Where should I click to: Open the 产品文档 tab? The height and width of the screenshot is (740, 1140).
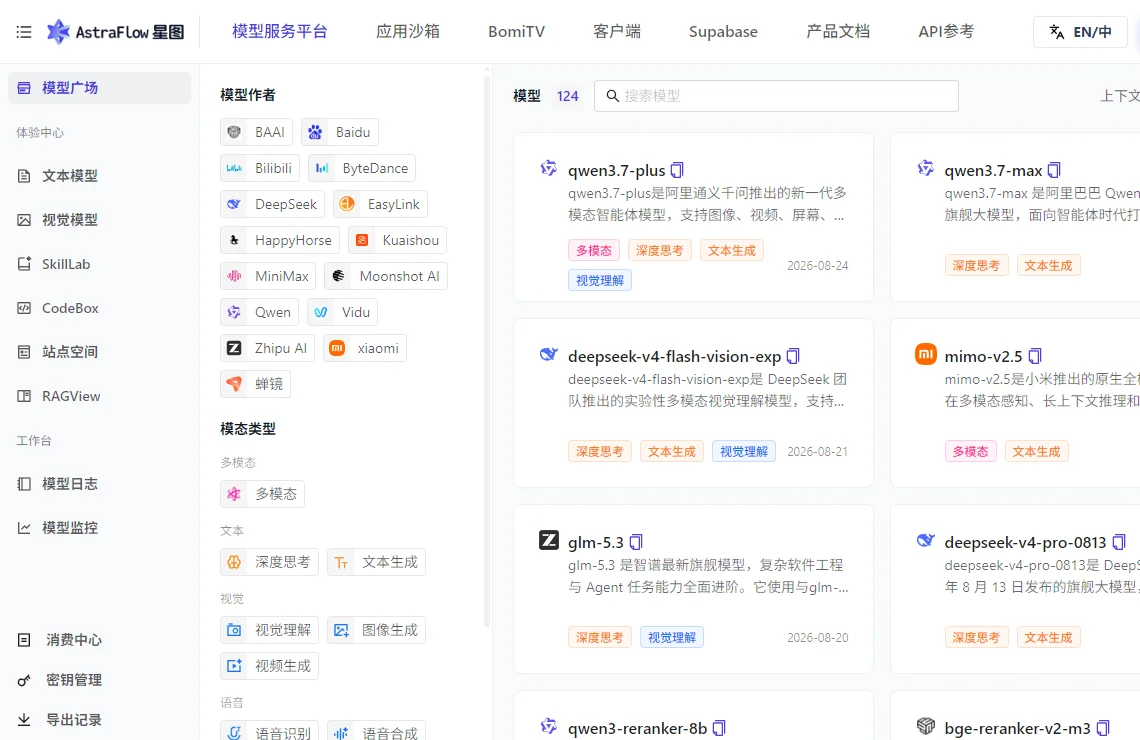click(x=838, y=31)
